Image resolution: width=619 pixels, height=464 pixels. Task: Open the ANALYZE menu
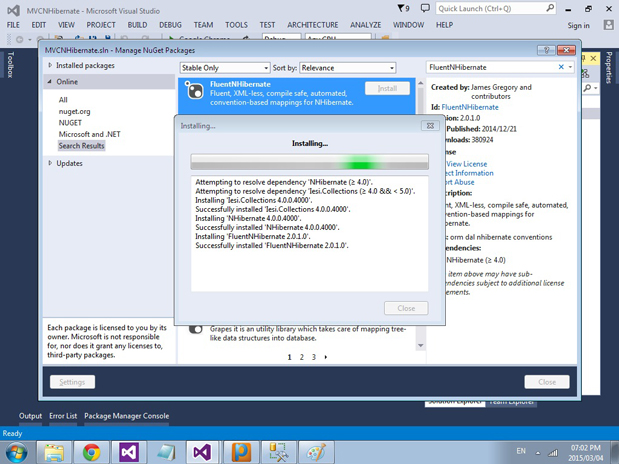tap(366, 25)
